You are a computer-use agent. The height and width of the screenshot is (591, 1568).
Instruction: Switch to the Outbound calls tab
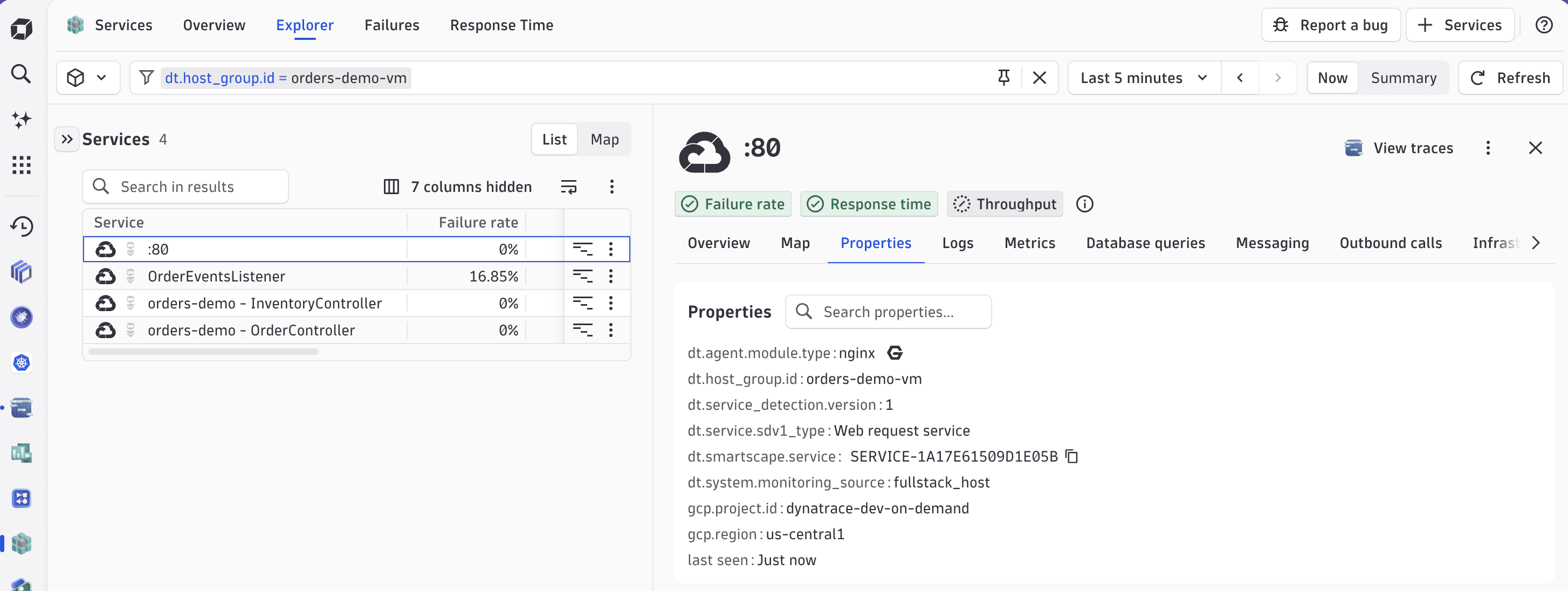tap(1390, 243)
